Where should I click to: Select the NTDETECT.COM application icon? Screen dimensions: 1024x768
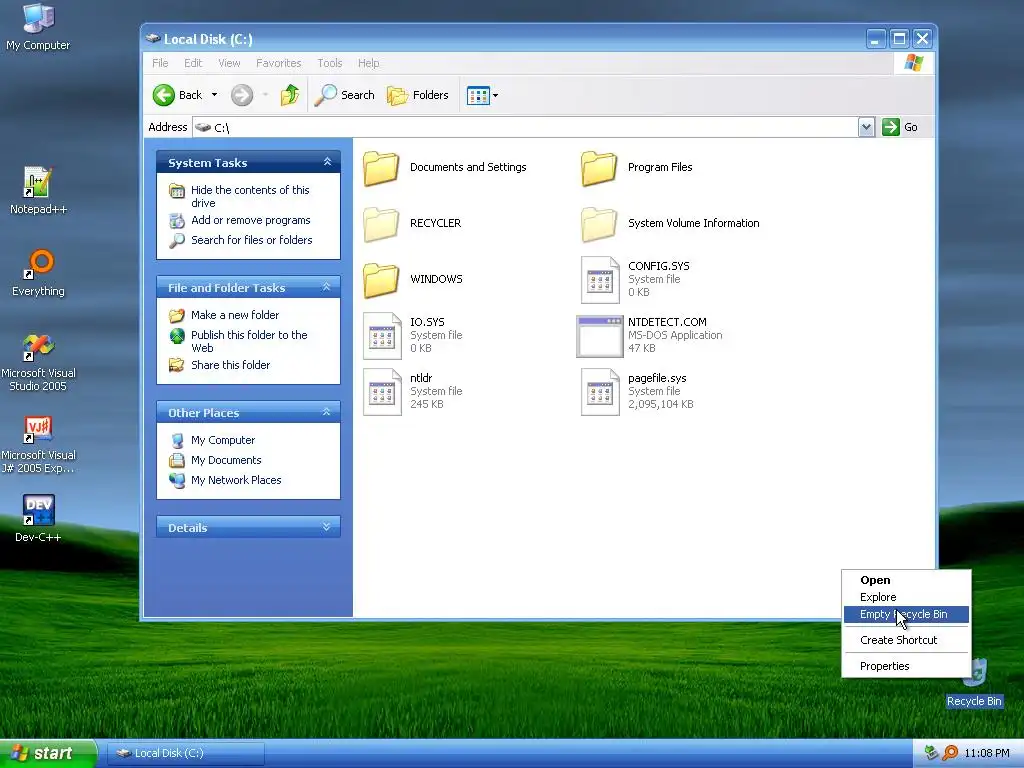click(x=600, y=336)
